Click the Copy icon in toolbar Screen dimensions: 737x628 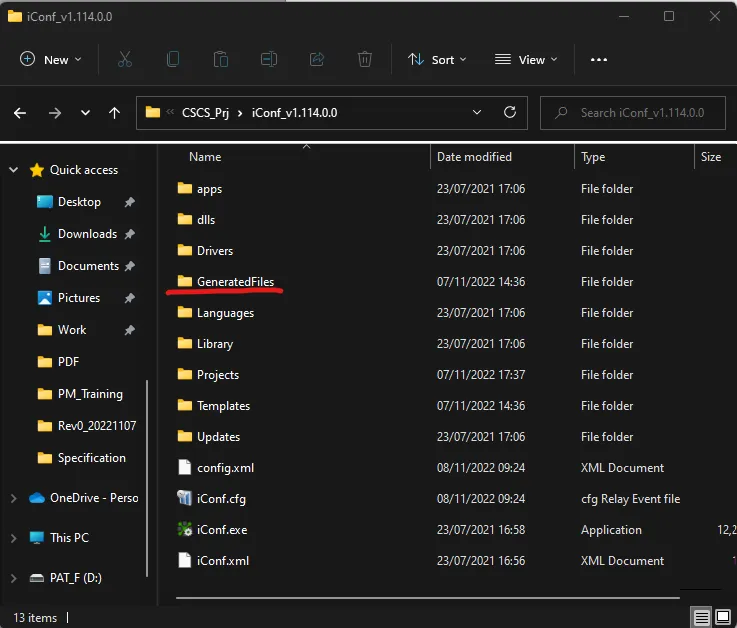click(x=173, y=59)
